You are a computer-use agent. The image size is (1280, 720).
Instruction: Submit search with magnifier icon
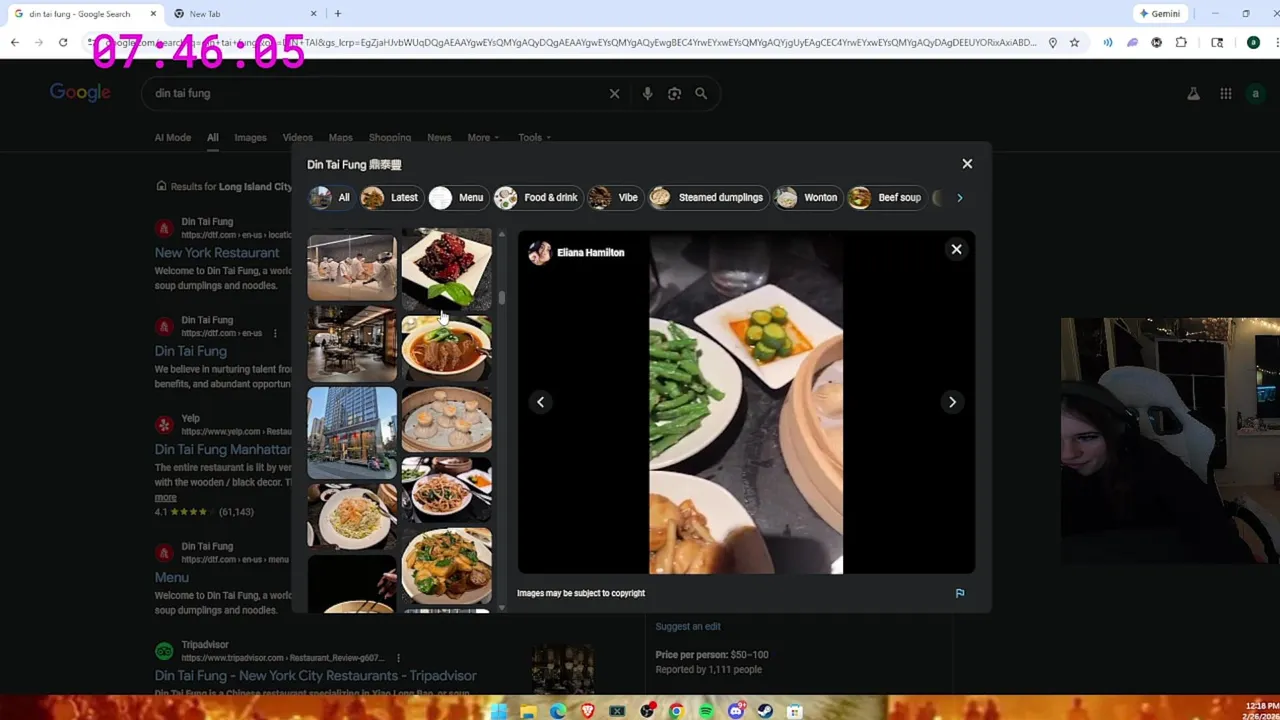(x=701, y=93)
